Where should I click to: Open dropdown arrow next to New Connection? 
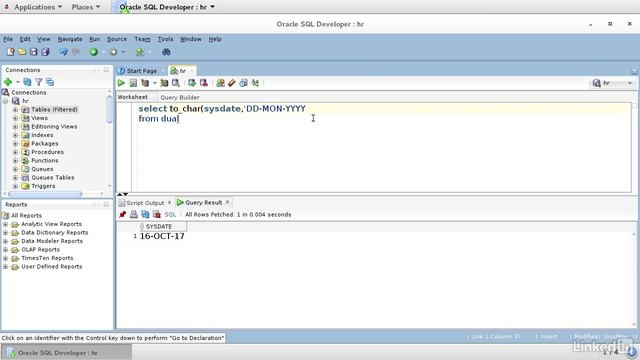pos(18,82)
